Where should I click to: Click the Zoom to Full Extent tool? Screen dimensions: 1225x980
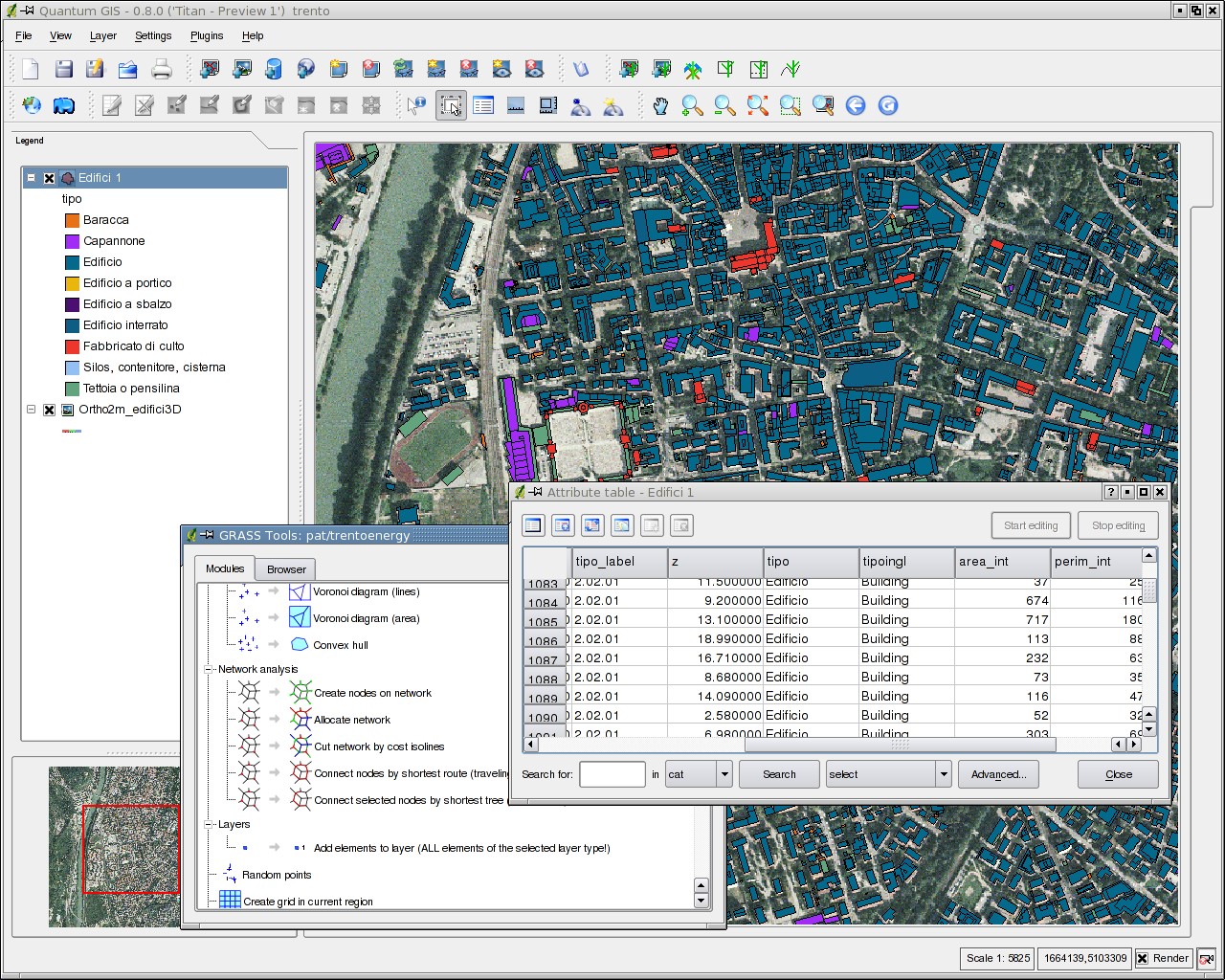coord(758,105)
